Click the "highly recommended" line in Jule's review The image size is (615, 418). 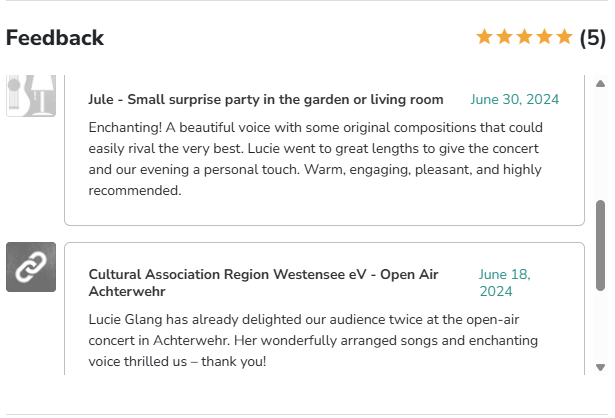click(135, 191)
